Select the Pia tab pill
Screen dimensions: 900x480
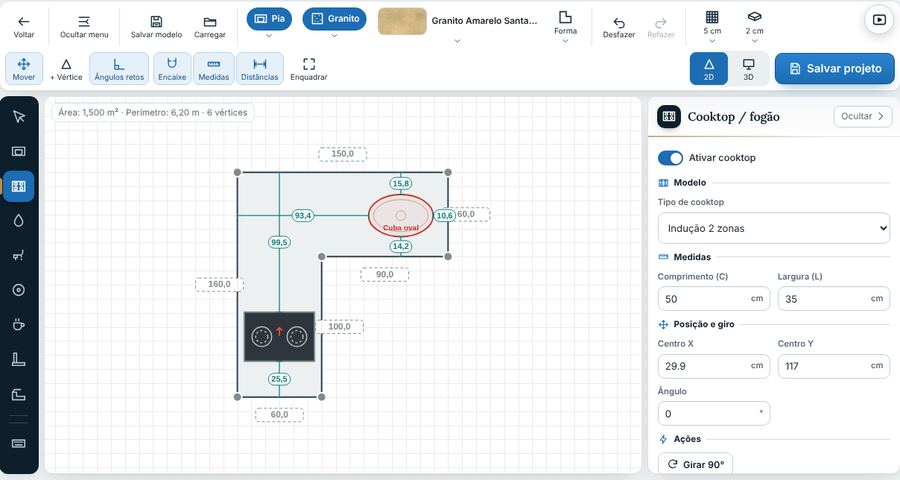[269, 18]
